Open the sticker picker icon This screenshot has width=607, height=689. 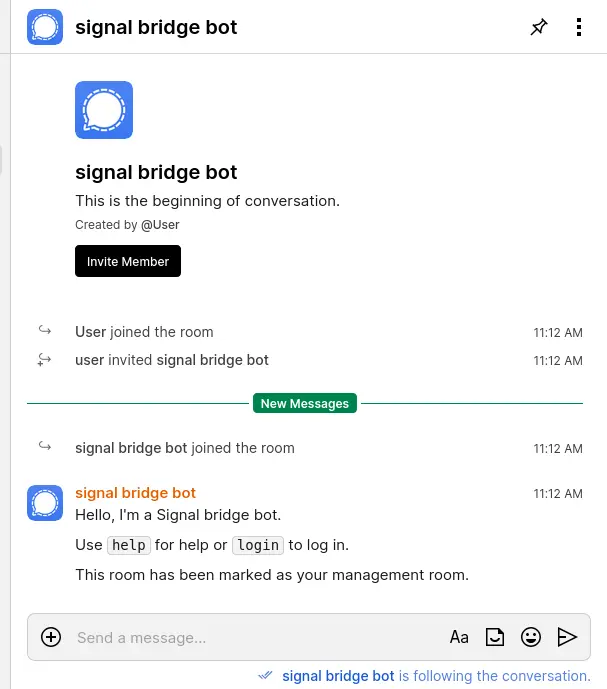point(495,637)
